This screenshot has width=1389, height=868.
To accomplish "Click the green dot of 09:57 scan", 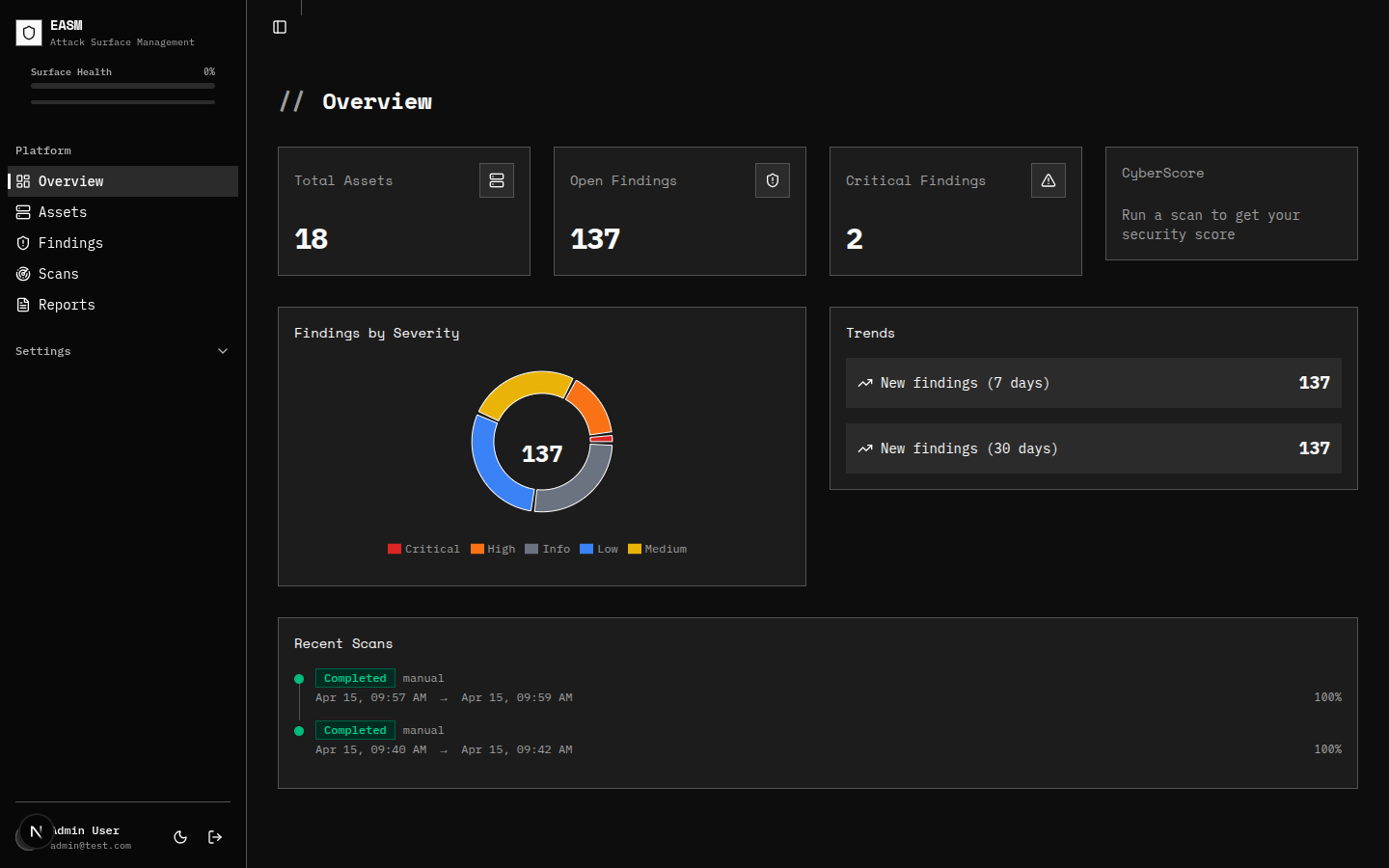I will click(299, 679).
